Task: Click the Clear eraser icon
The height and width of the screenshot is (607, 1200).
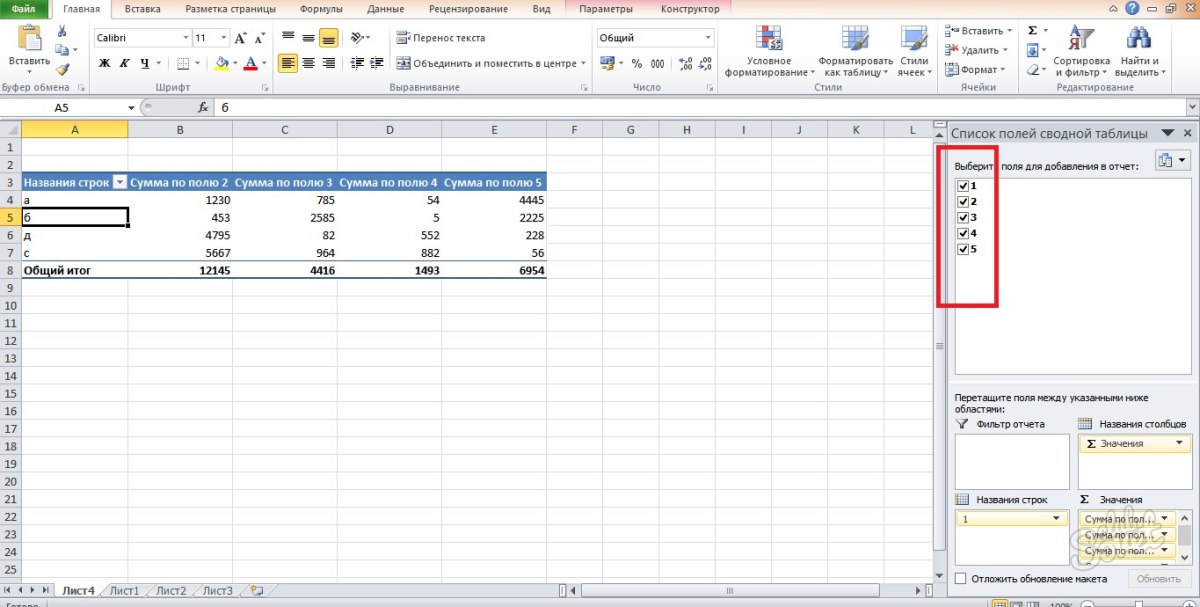Action: 1032,70
